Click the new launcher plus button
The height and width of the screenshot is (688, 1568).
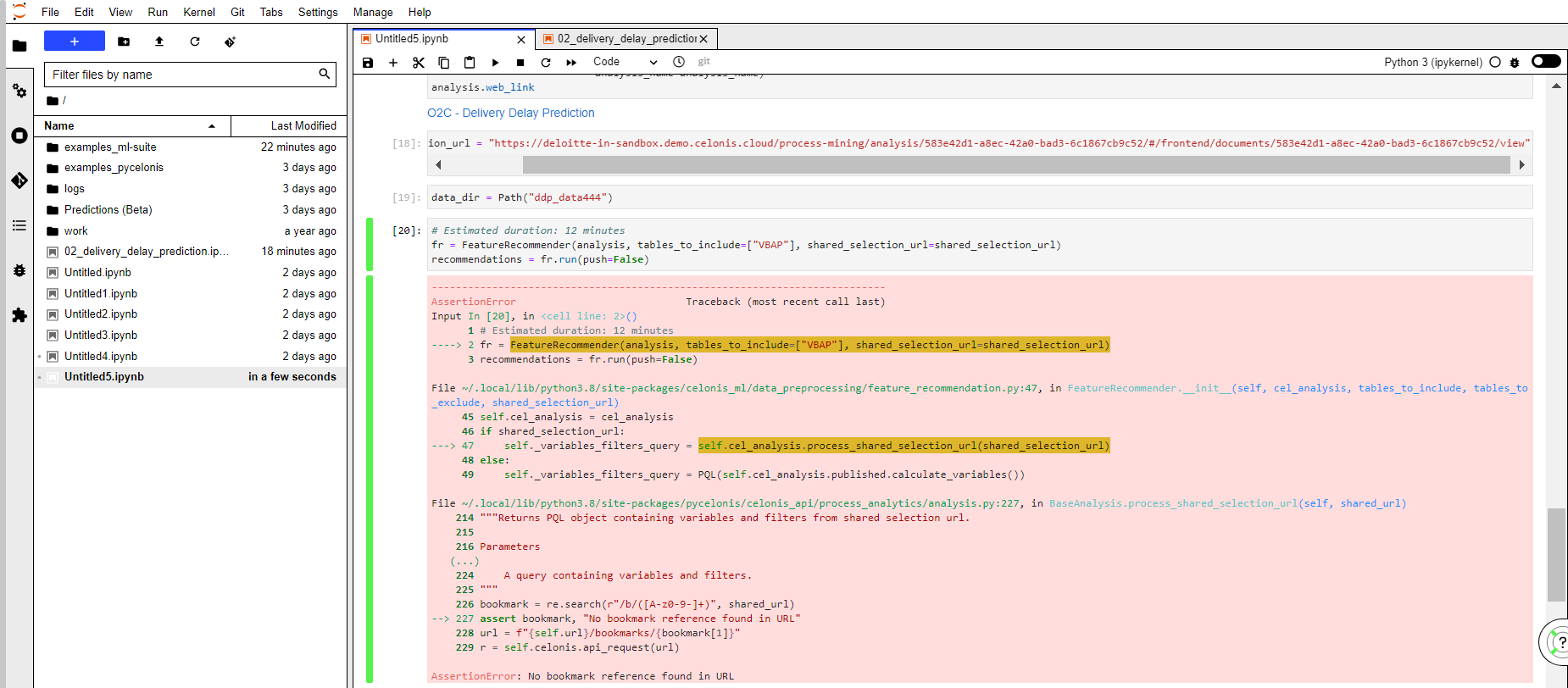pyautogui.click(x=75, y=41)
